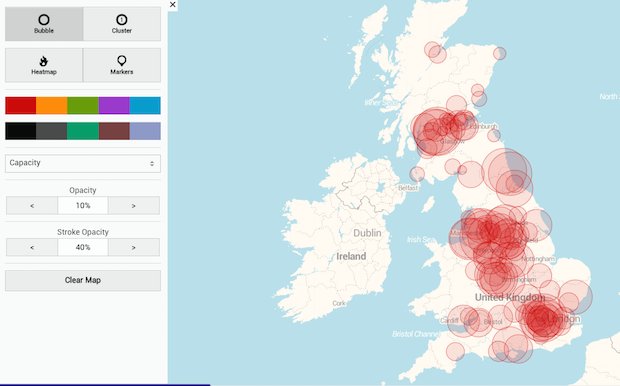Decrease Stroke Opacity with left arrow
Viewport: 620px width, 386px height.
[x=32, y=247]
